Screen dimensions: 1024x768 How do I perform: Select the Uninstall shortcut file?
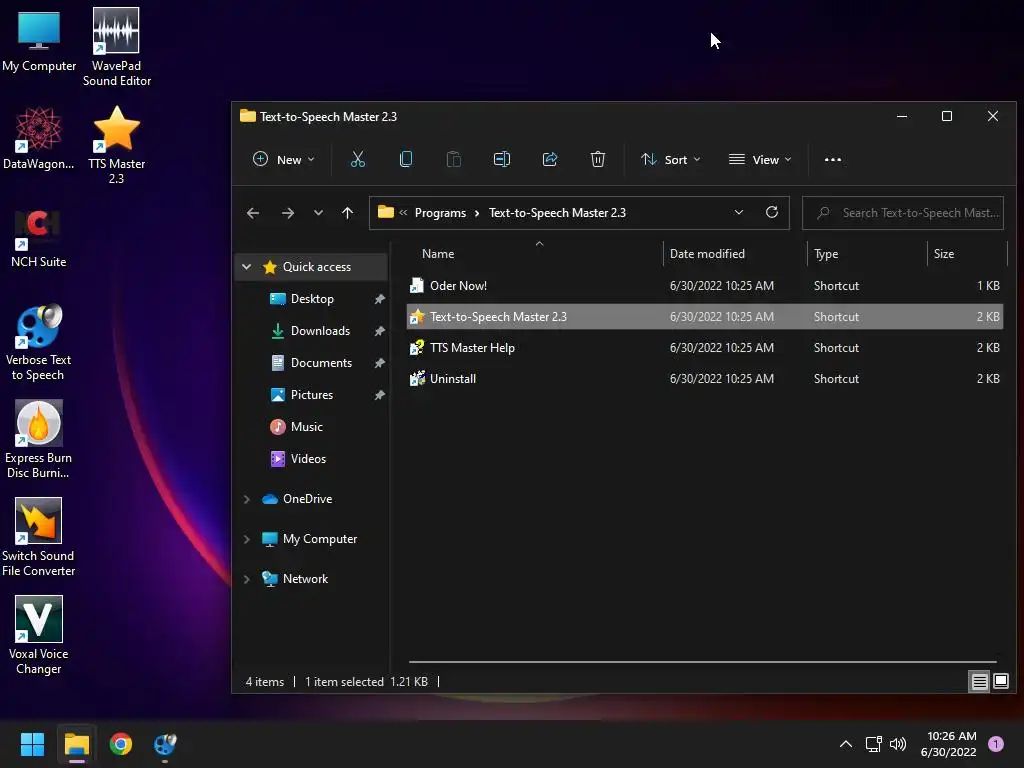click(x=705, y=379)
